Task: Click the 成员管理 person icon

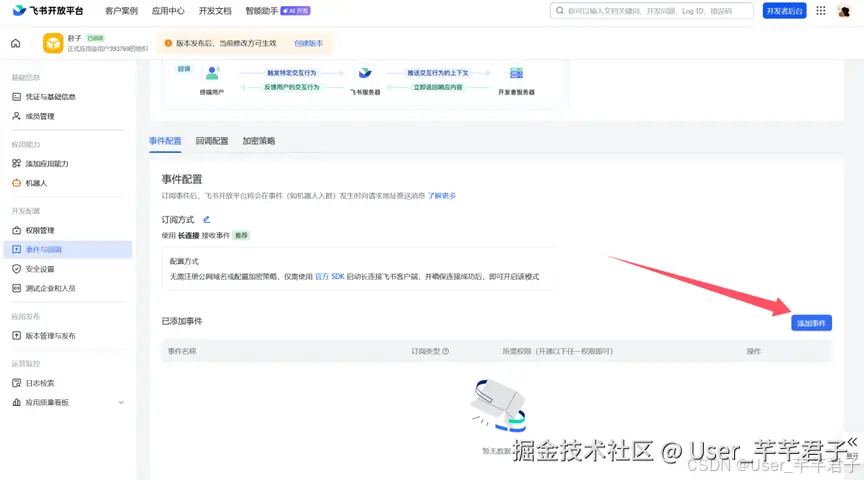Action: coord(17,116)
